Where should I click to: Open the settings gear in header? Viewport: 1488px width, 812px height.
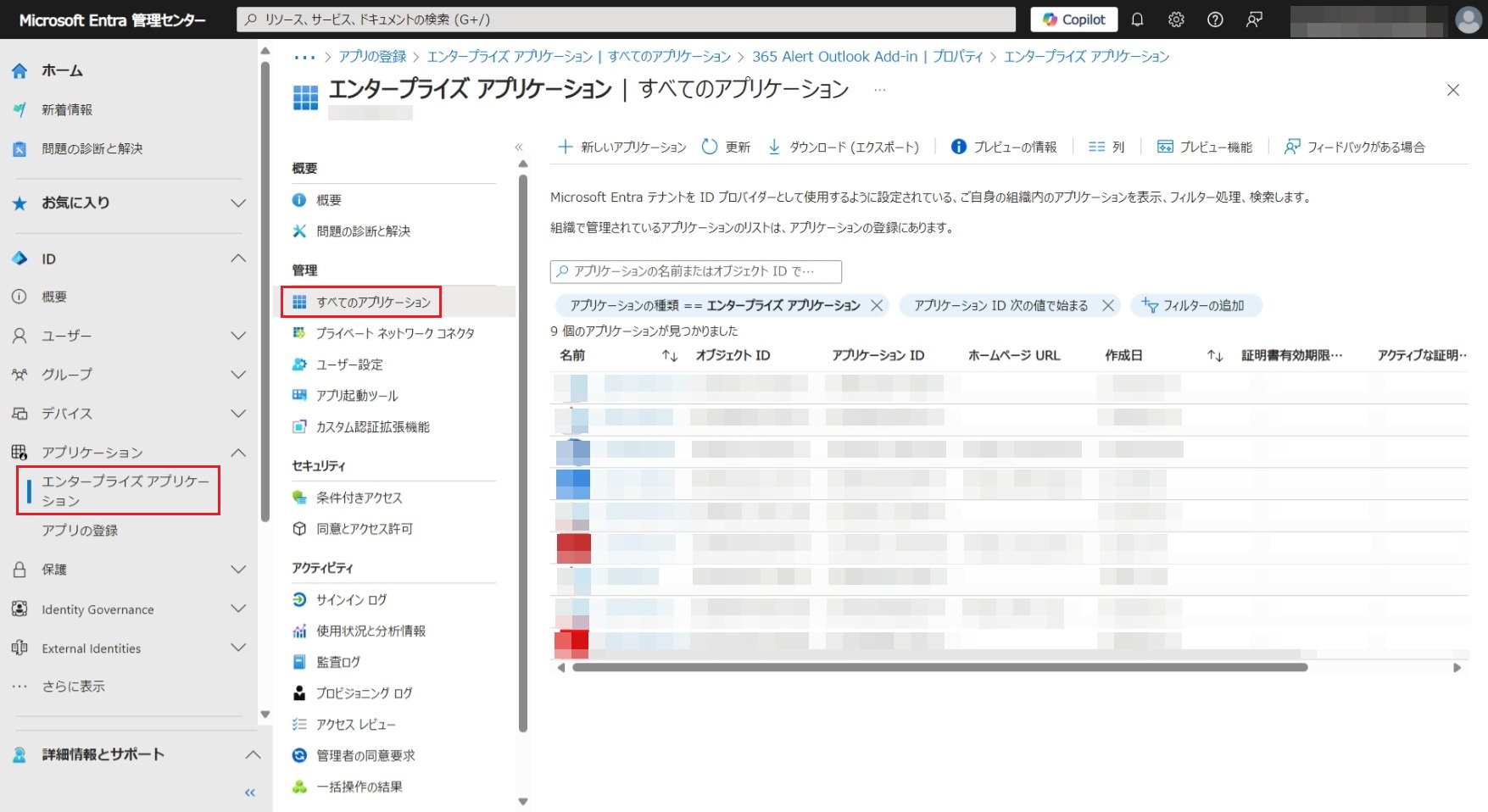coord(1176,19)
